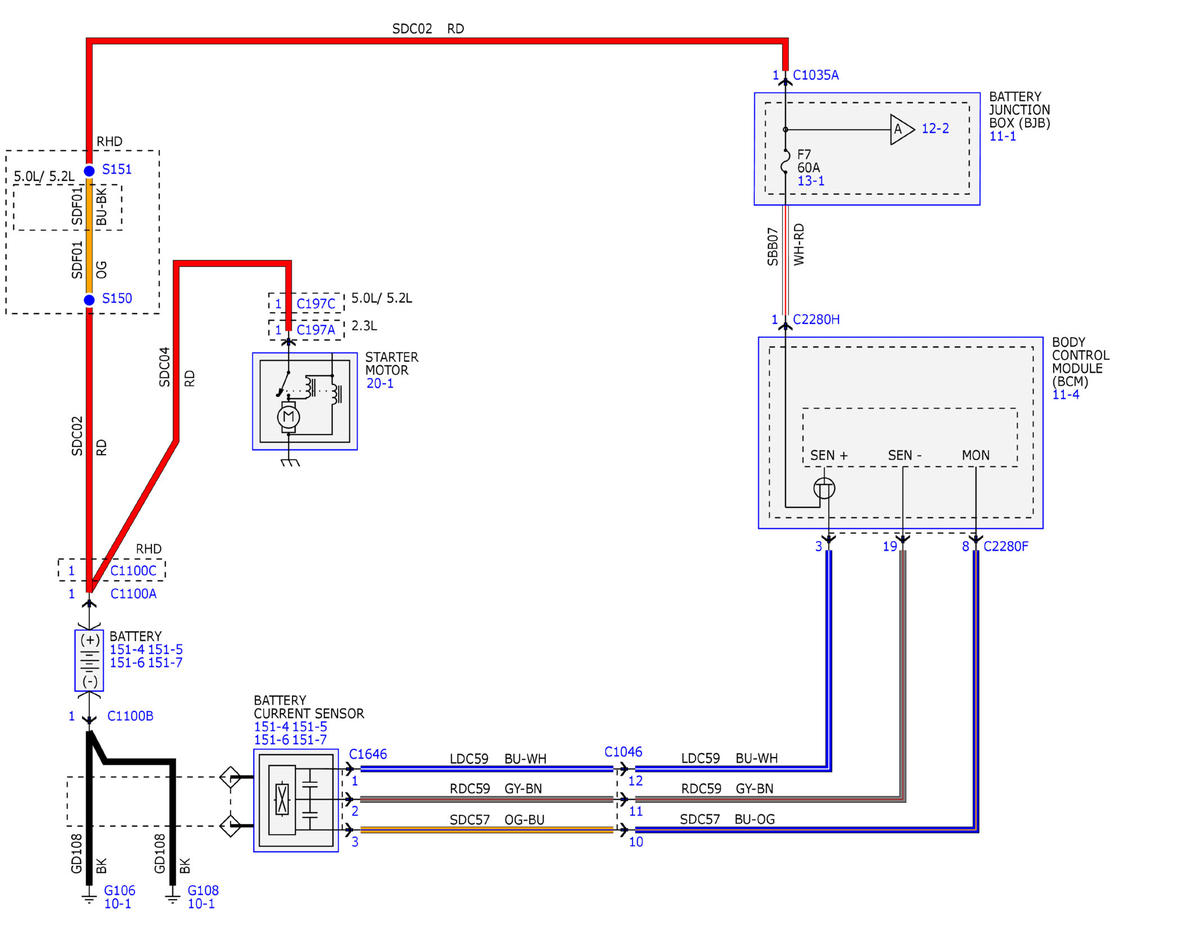1200x927 pixels.
Task: Open connector C1646 link
Action: pyautogui.click(x=367, y=753)
